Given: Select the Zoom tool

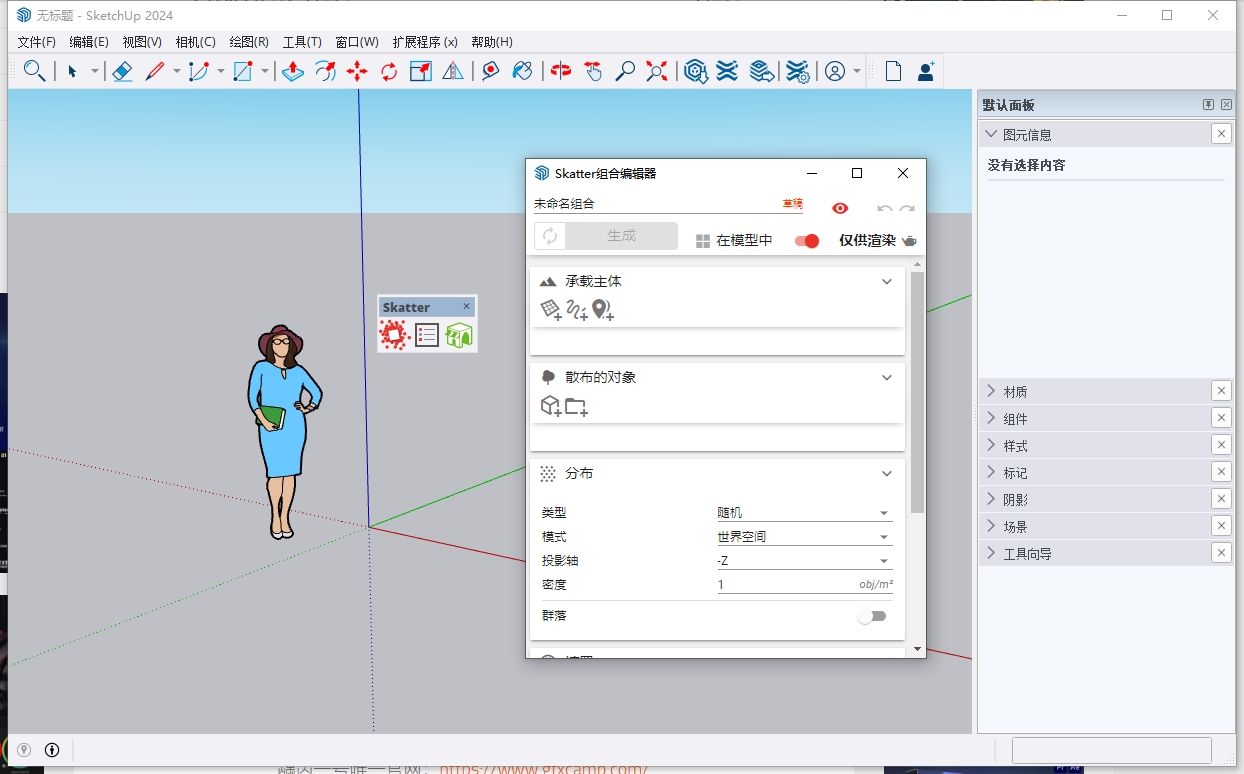Looking at the screenshot, I should pyautogui.click(x=625, y=71).
